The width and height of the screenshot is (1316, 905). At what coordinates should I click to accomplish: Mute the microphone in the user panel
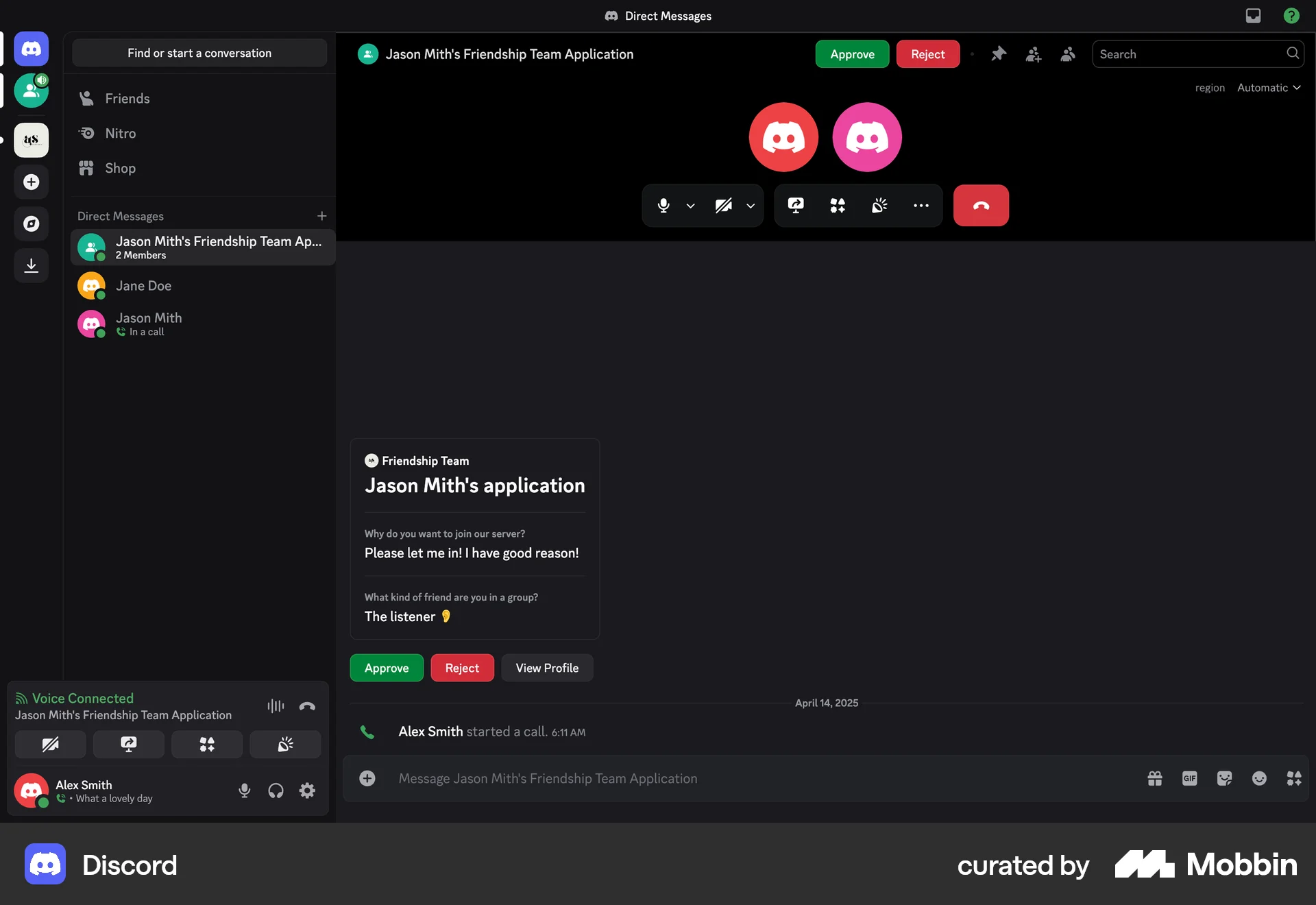click(244, 791)
